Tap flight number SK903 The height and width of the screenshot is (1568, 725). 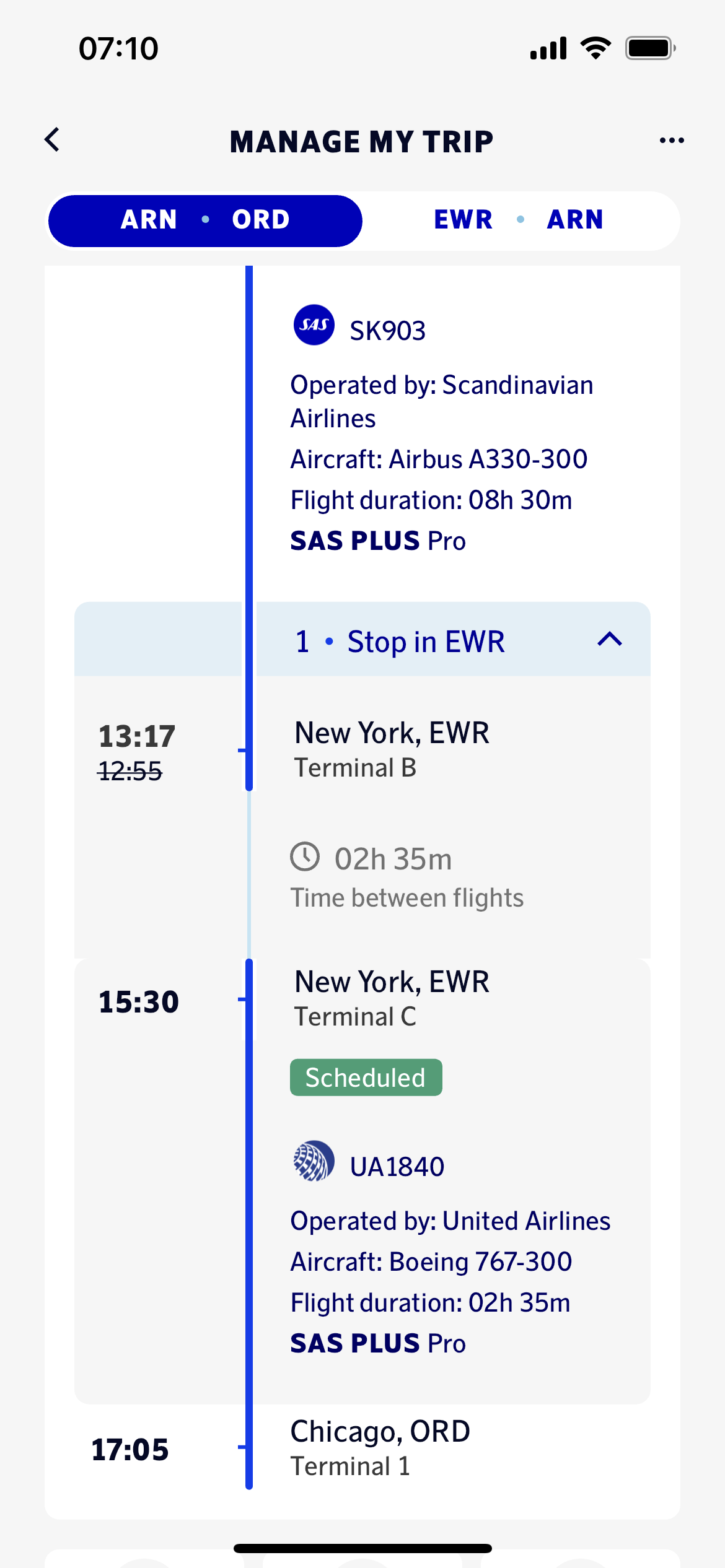[387, 331]
